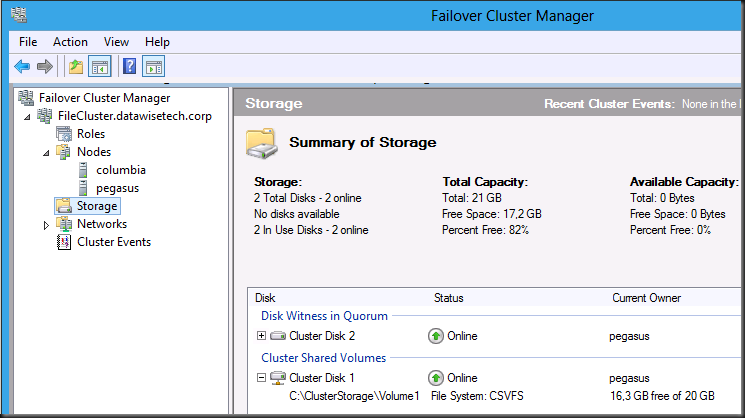Select the columbia node

click(121, 170)
